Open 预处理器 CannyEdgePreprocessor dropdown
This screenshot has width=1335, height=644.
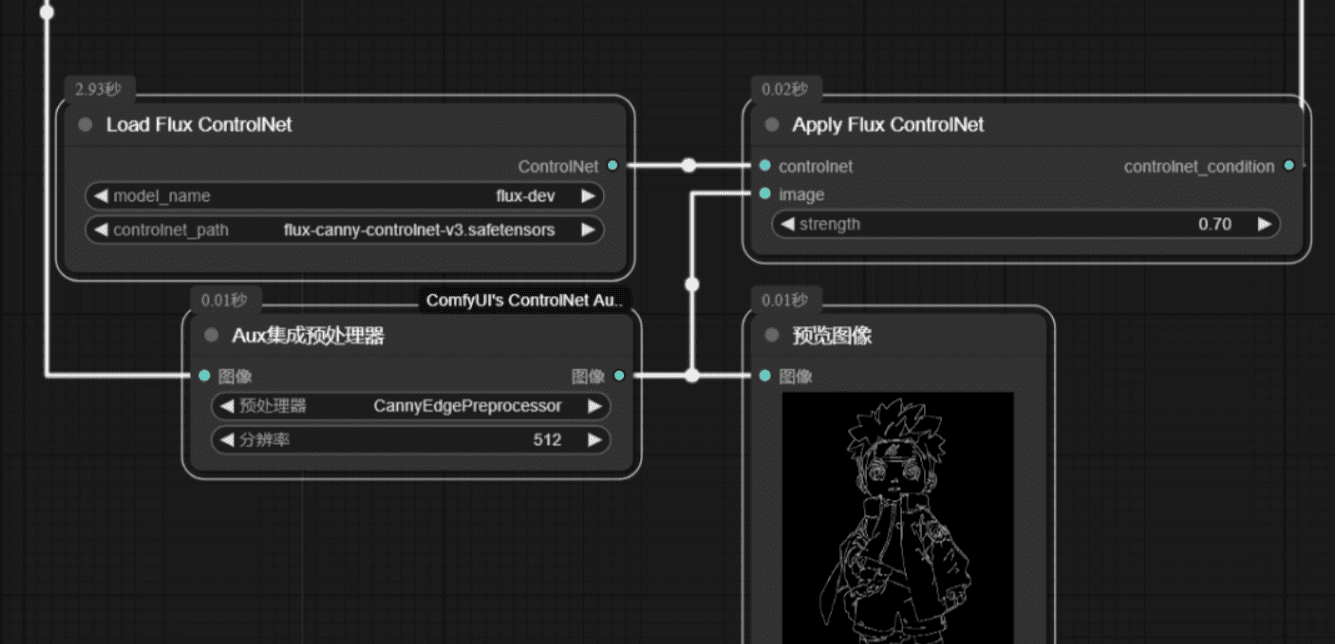pyautogui.click(x=410, y=406)
